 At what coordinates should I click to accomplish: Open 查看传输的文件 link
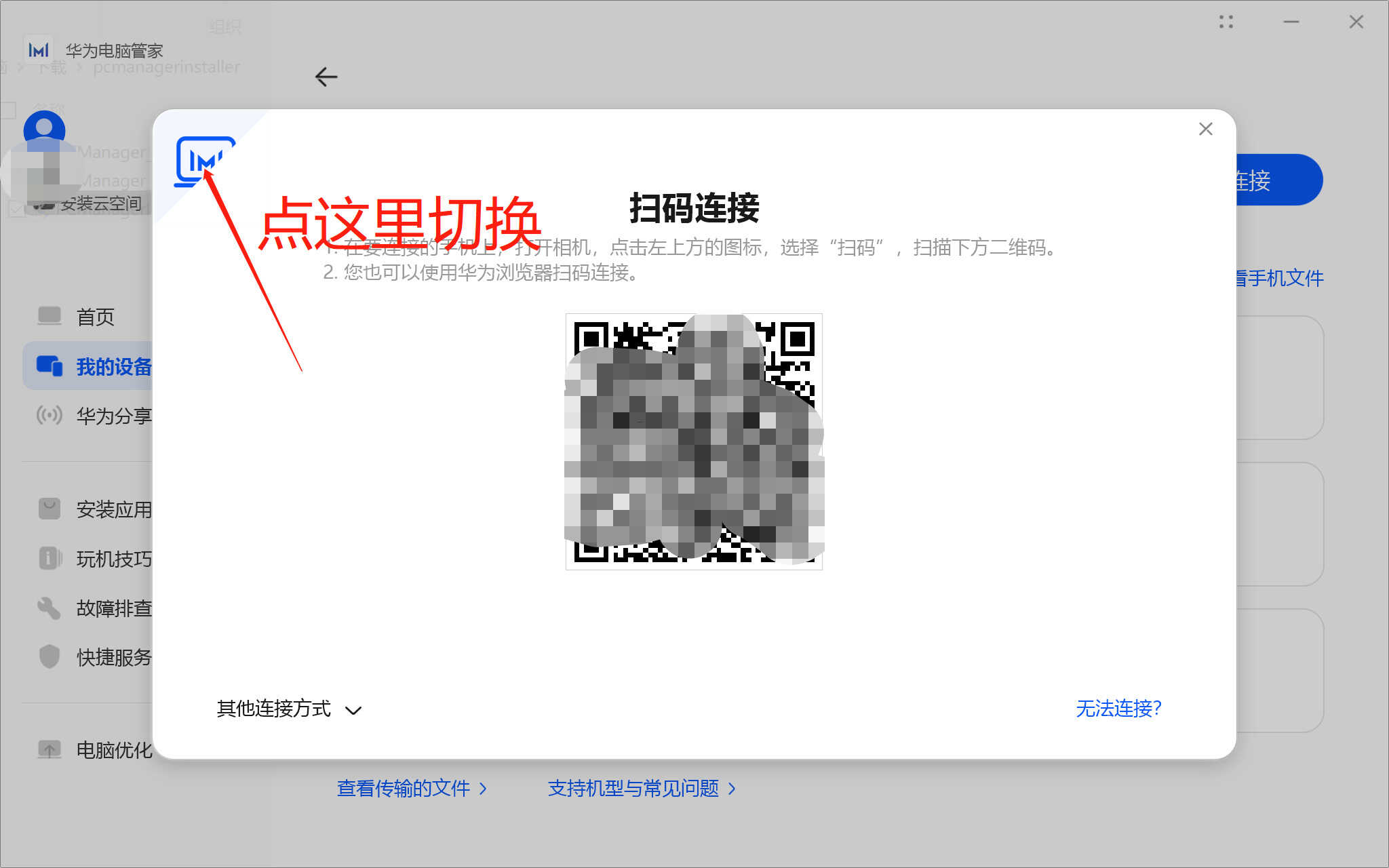[412, 788]
